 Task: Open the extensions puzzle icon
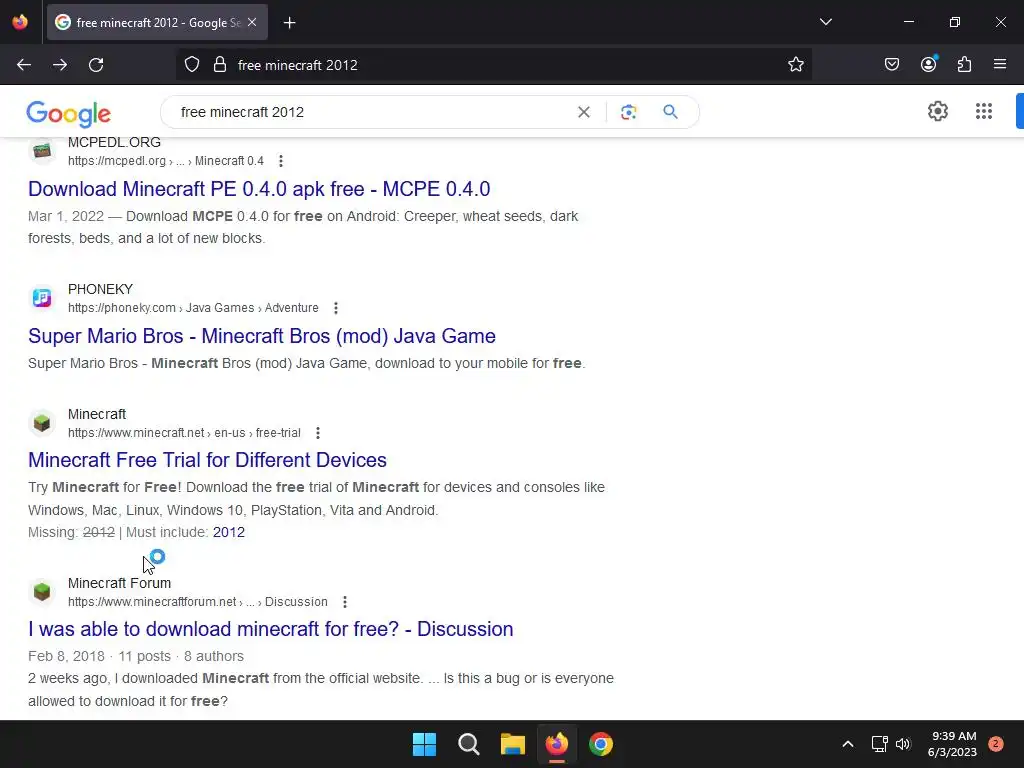(x=964, y=64)
